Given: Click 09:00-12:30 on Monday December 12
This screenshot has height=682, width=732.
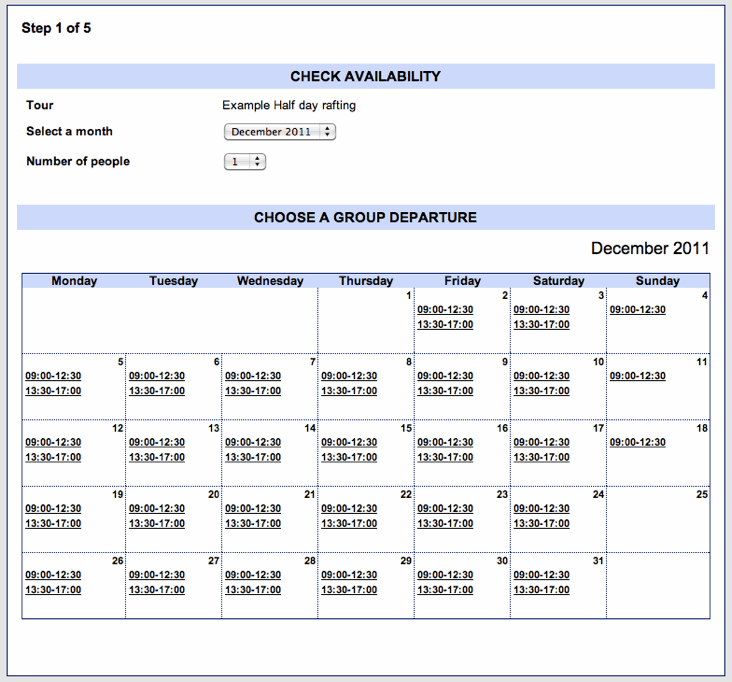Looking at the screenshot, I should (x=53, y=443).
